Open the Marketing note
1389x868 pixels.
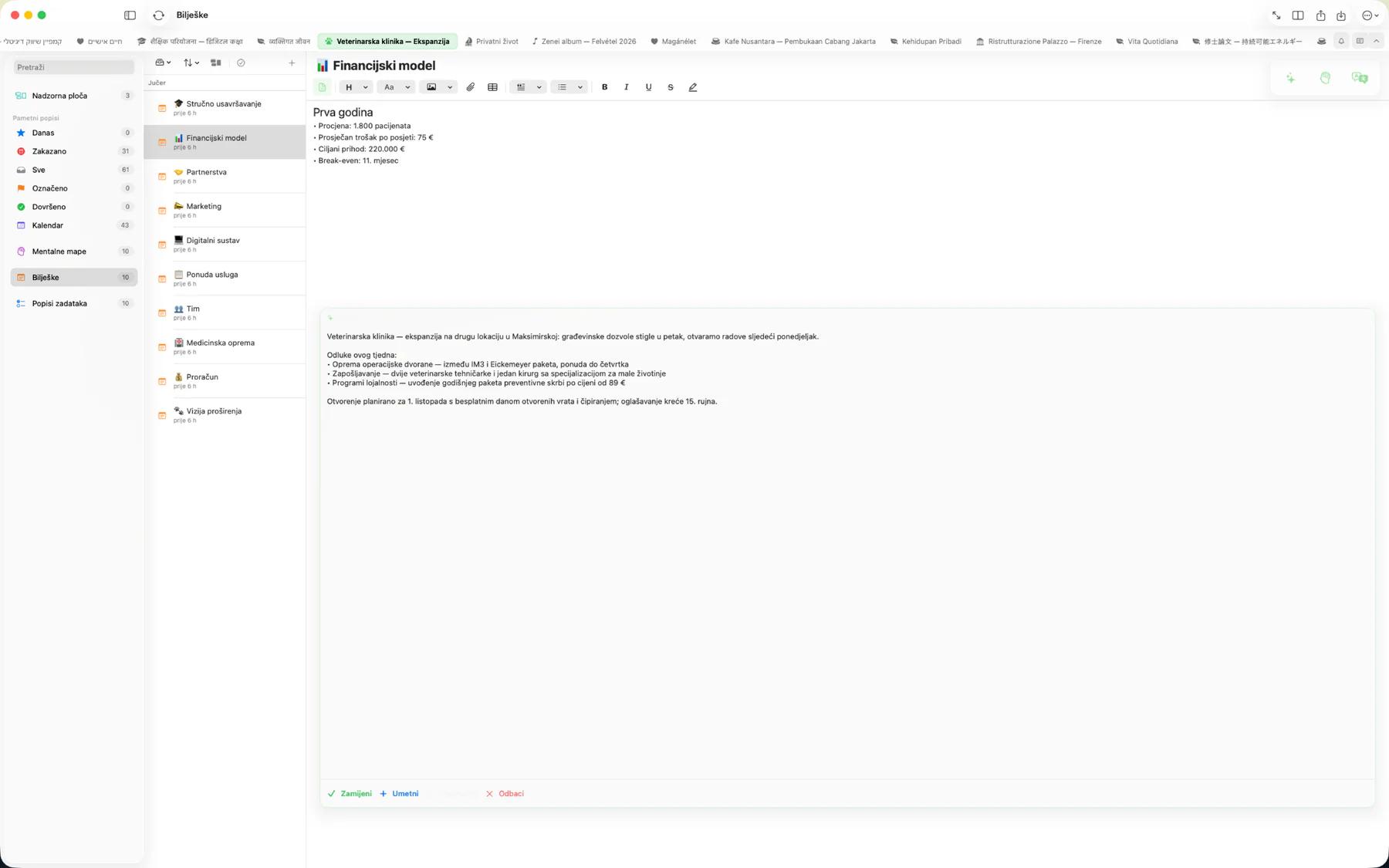point(225,210)
